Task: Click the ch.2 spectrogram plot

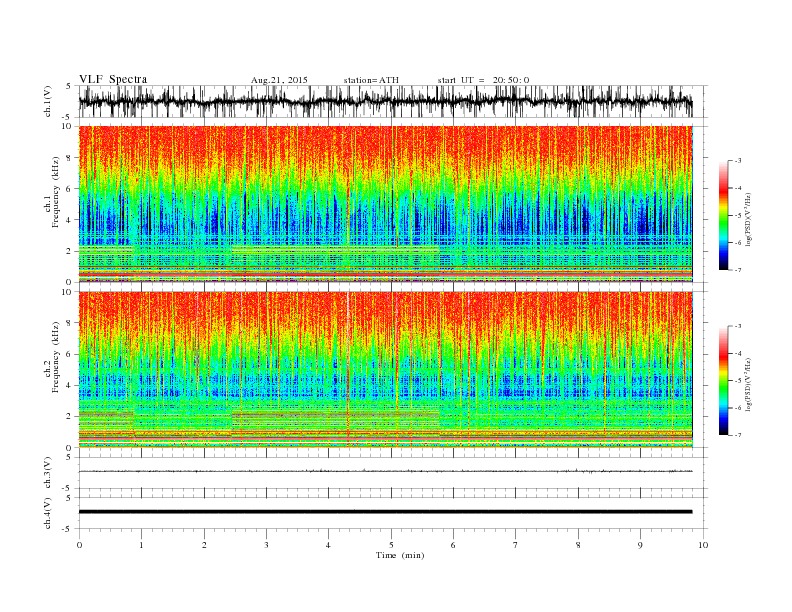Action: coord(386,370)
